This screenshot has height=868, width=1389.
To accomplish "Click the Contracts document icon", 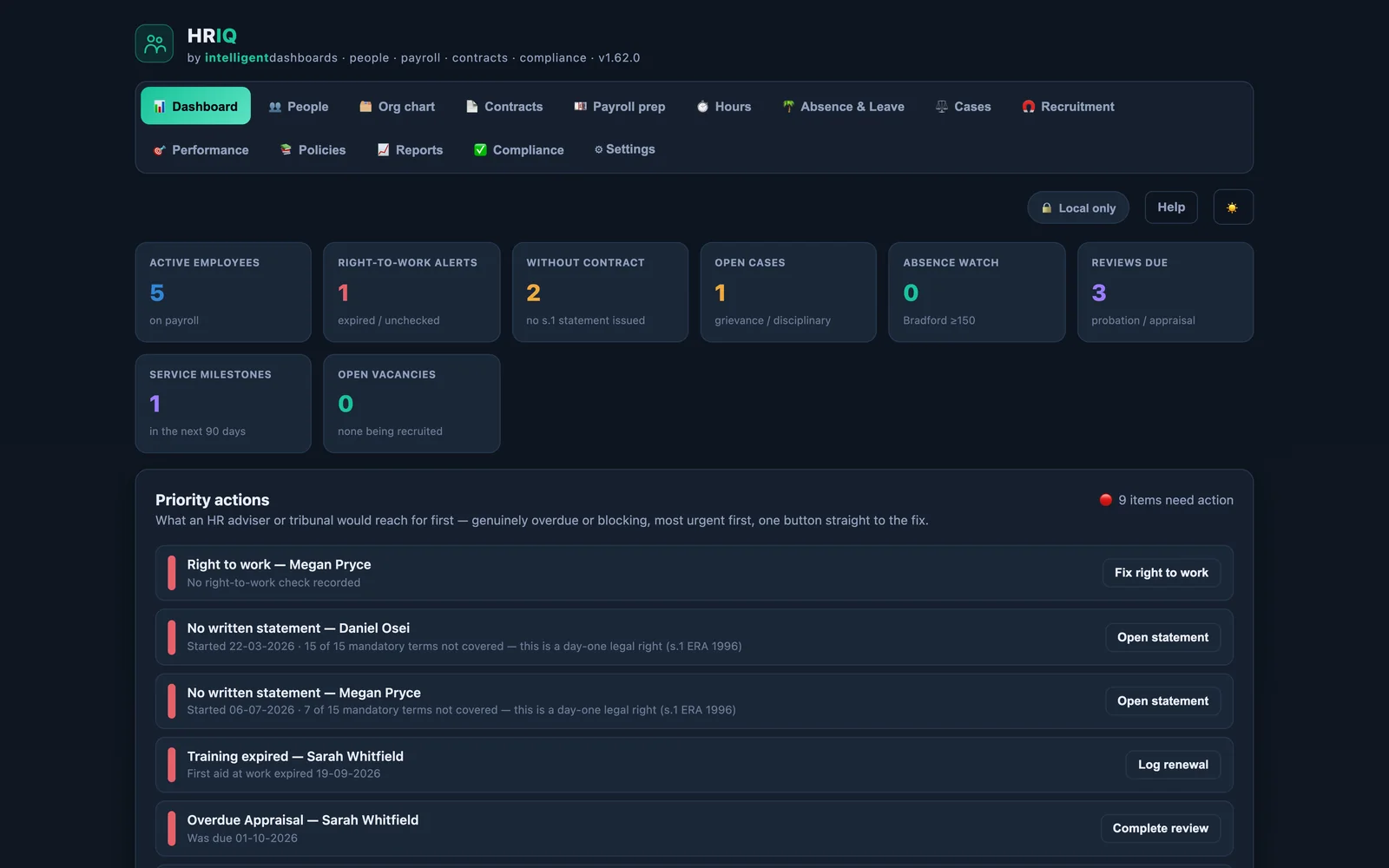I will click(472, 107).
